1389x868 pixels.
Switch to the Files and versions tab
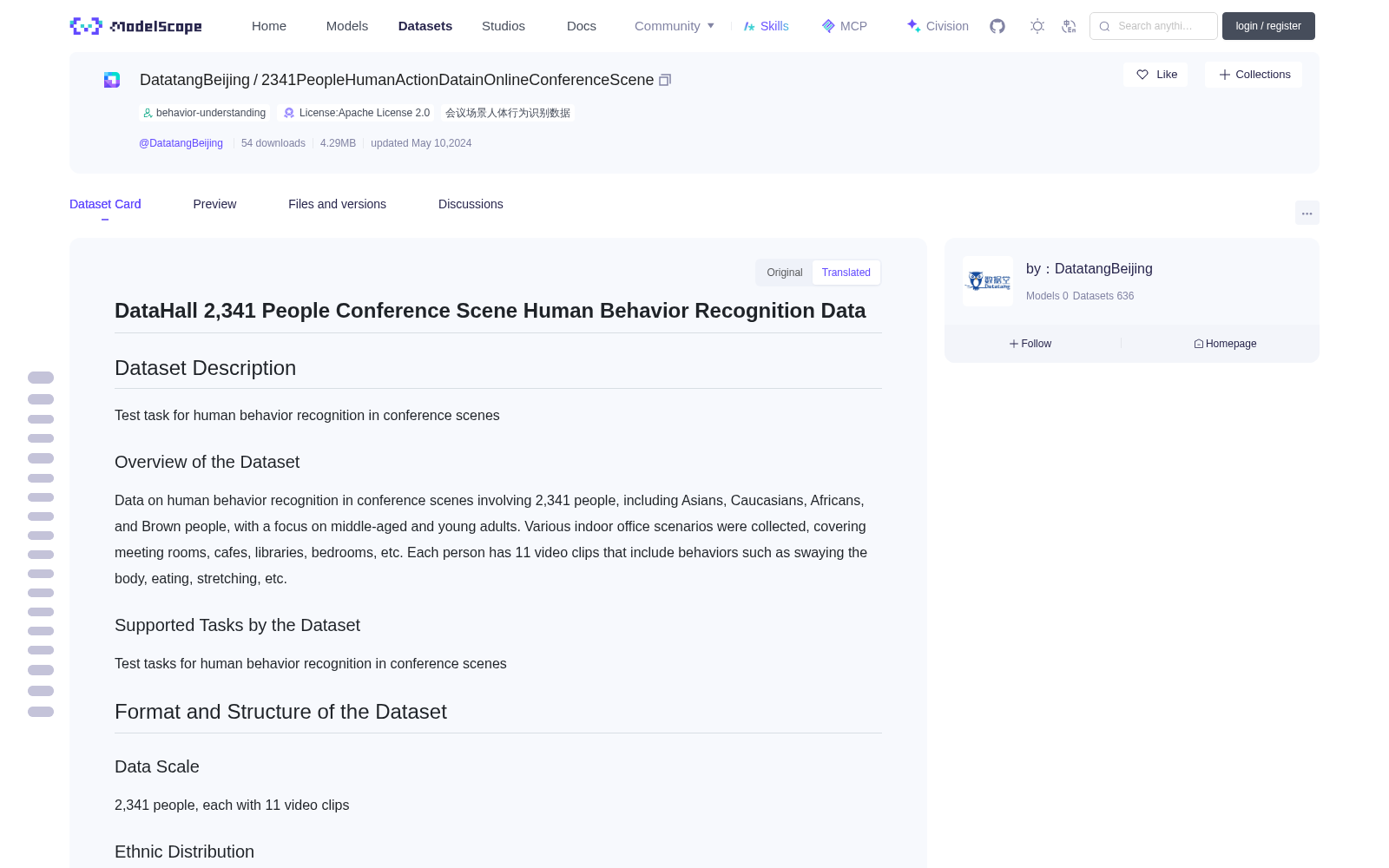click(337, 204)
